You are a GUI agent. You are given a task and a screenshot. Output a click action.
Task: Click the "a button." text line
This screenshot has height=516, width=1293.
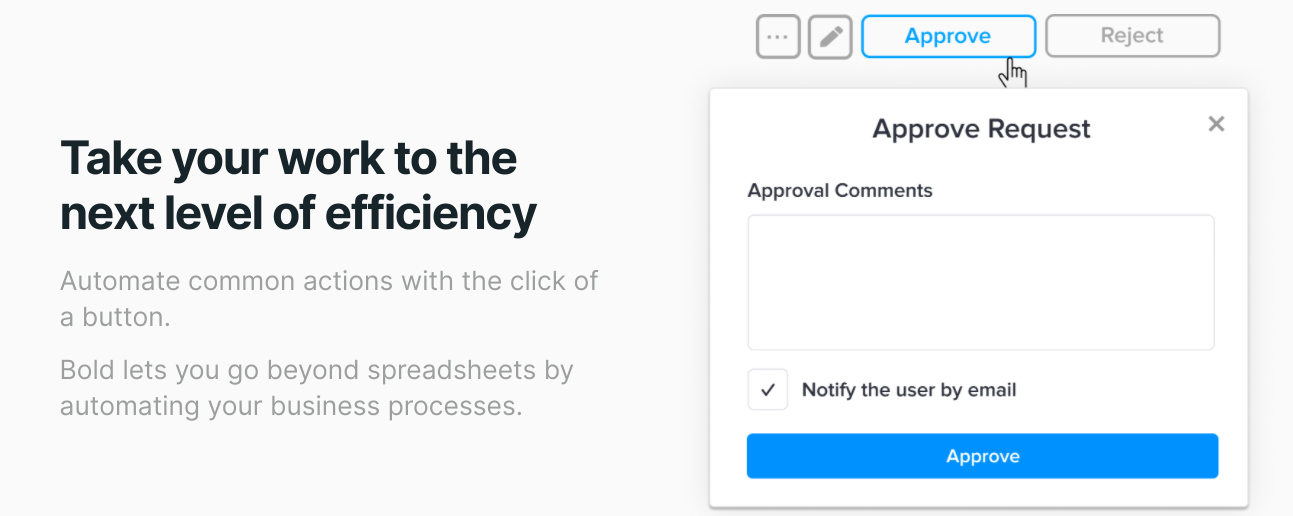point(115,317)
